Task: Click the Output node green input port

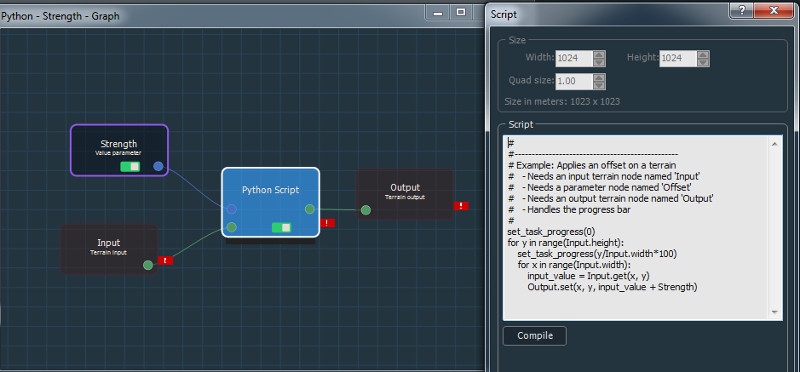Action: coord(366,210)
